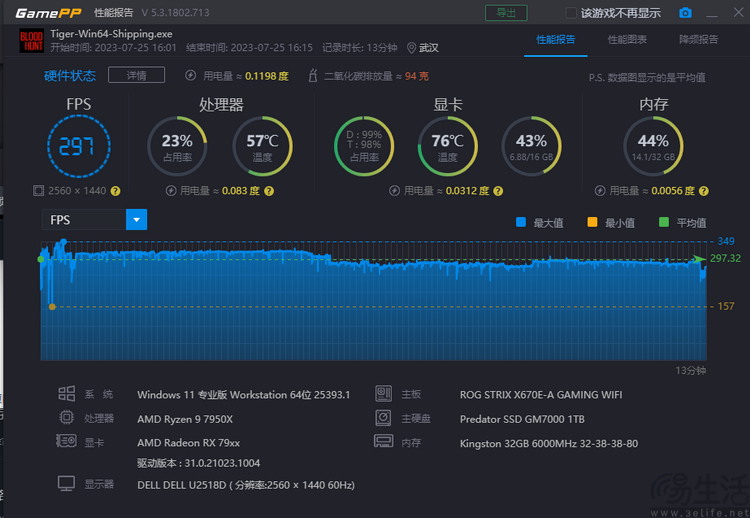Click the Tiger-Win64-Shipping.exe process name
Viewport: 750px width, 518px height.
tap(111, 34)
